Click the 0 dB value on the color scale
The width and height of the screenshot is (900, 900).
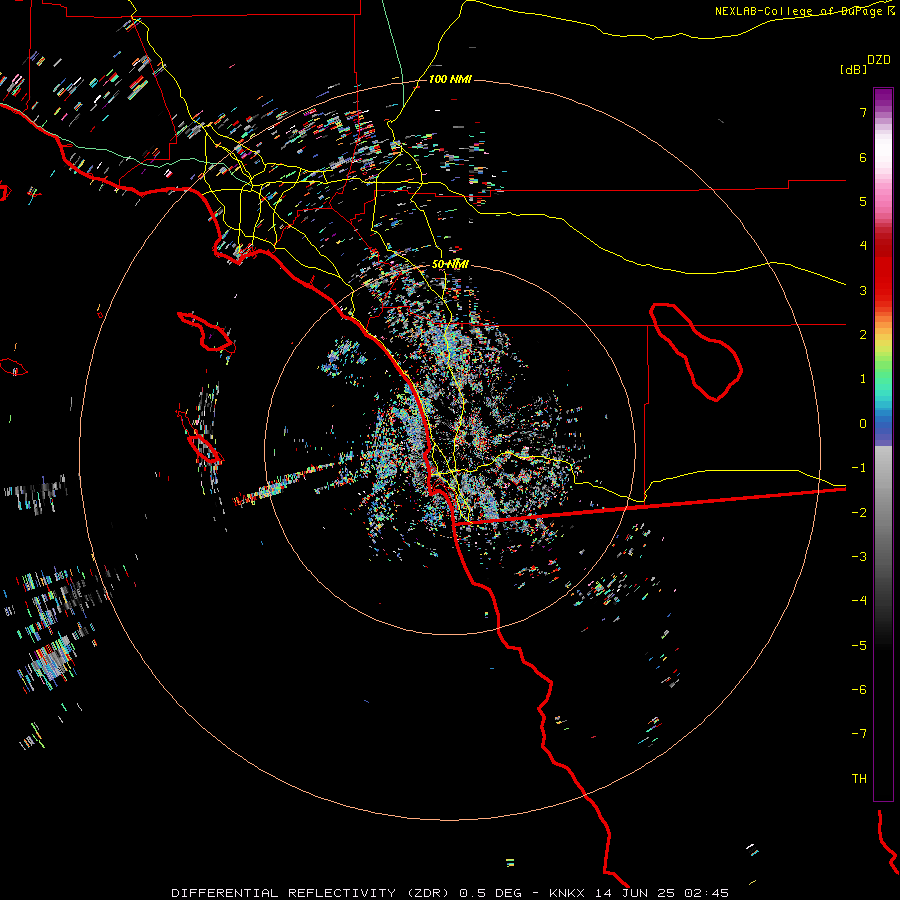tap(863, 424)
